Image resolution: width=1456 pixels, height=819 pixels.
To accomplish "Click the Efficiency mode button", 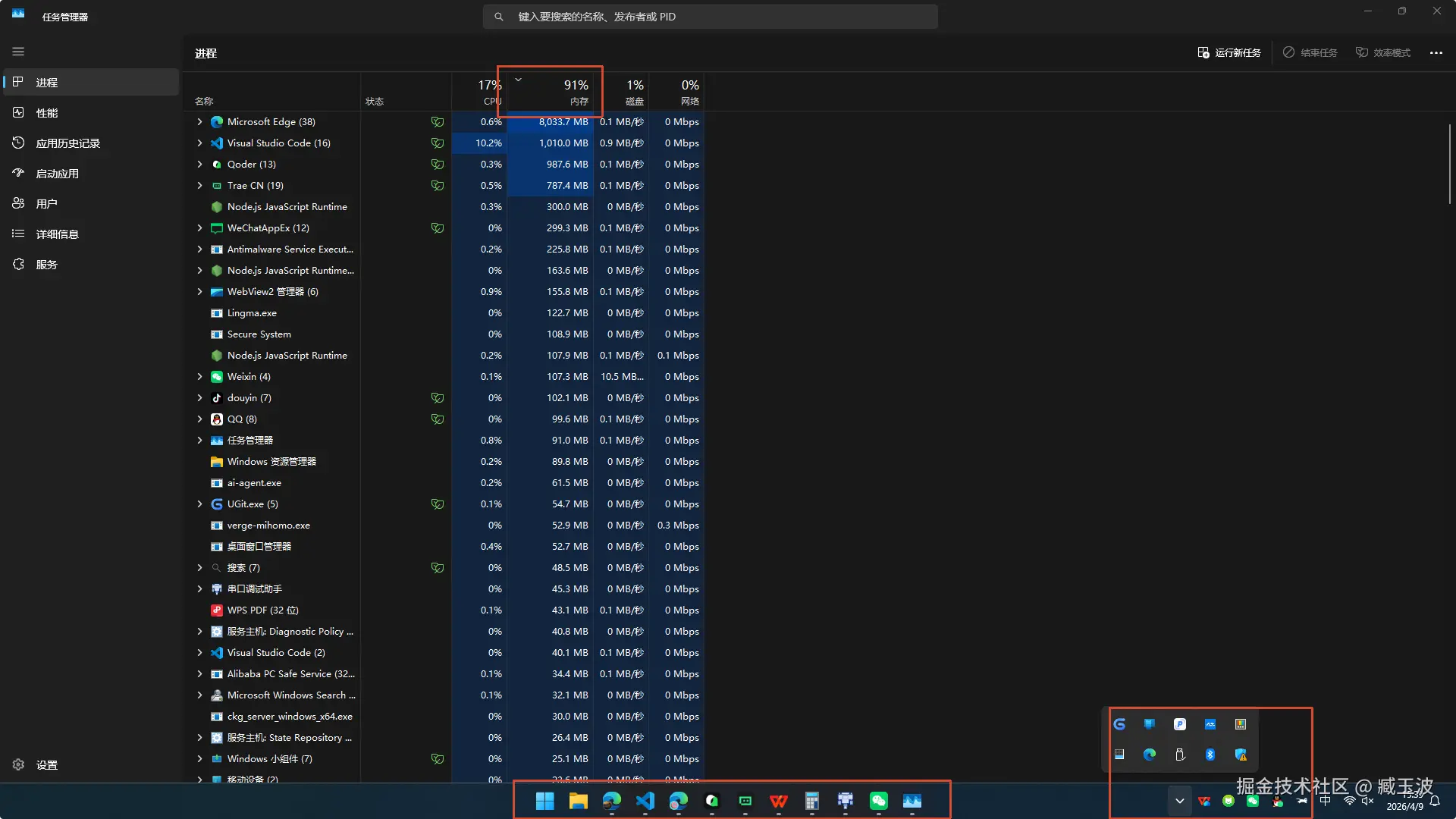I will pyautogui.click(x=1382, y=52).
